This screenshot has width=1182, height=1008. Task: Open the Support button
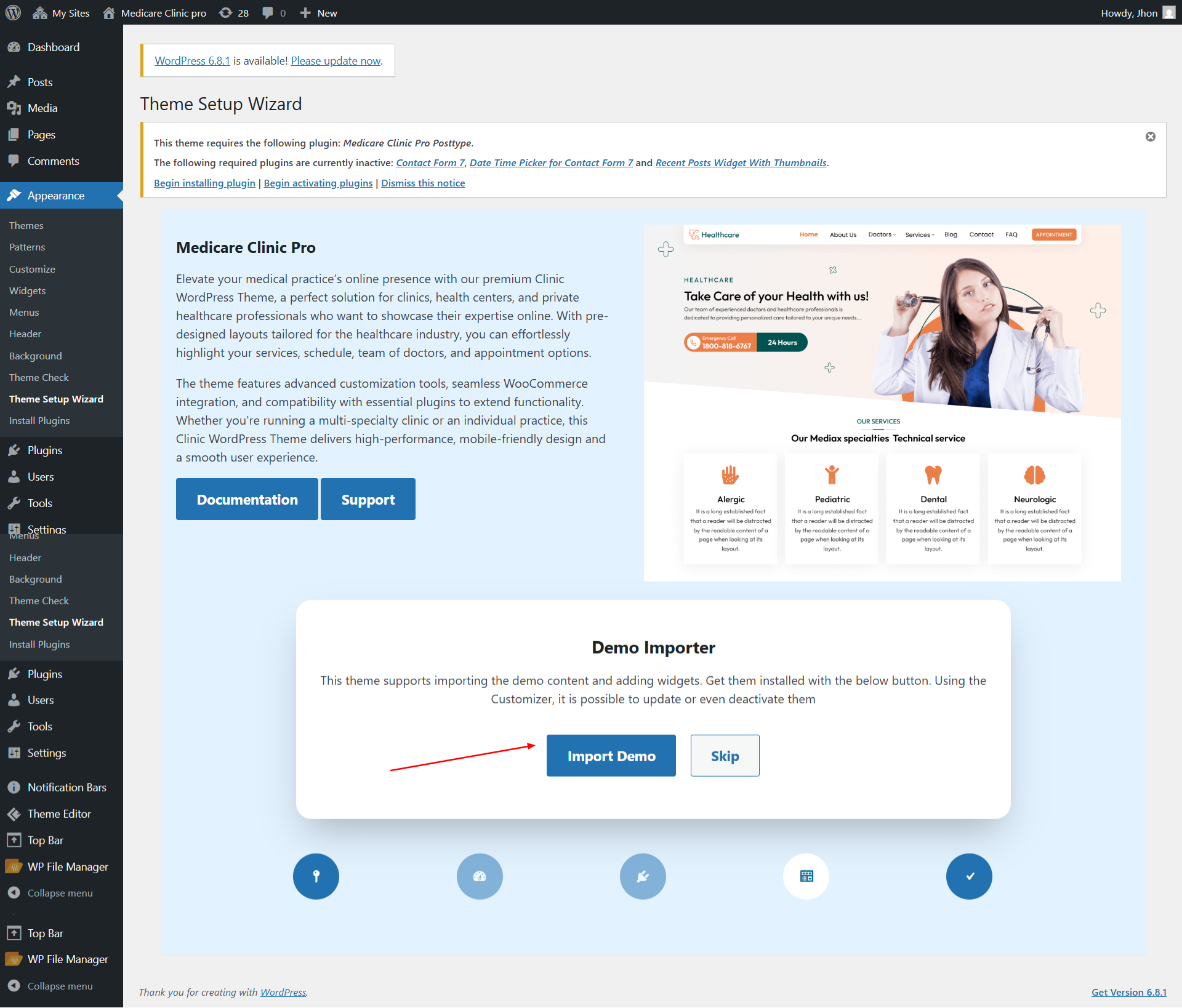pyautogui.click(x=368, y=499)
